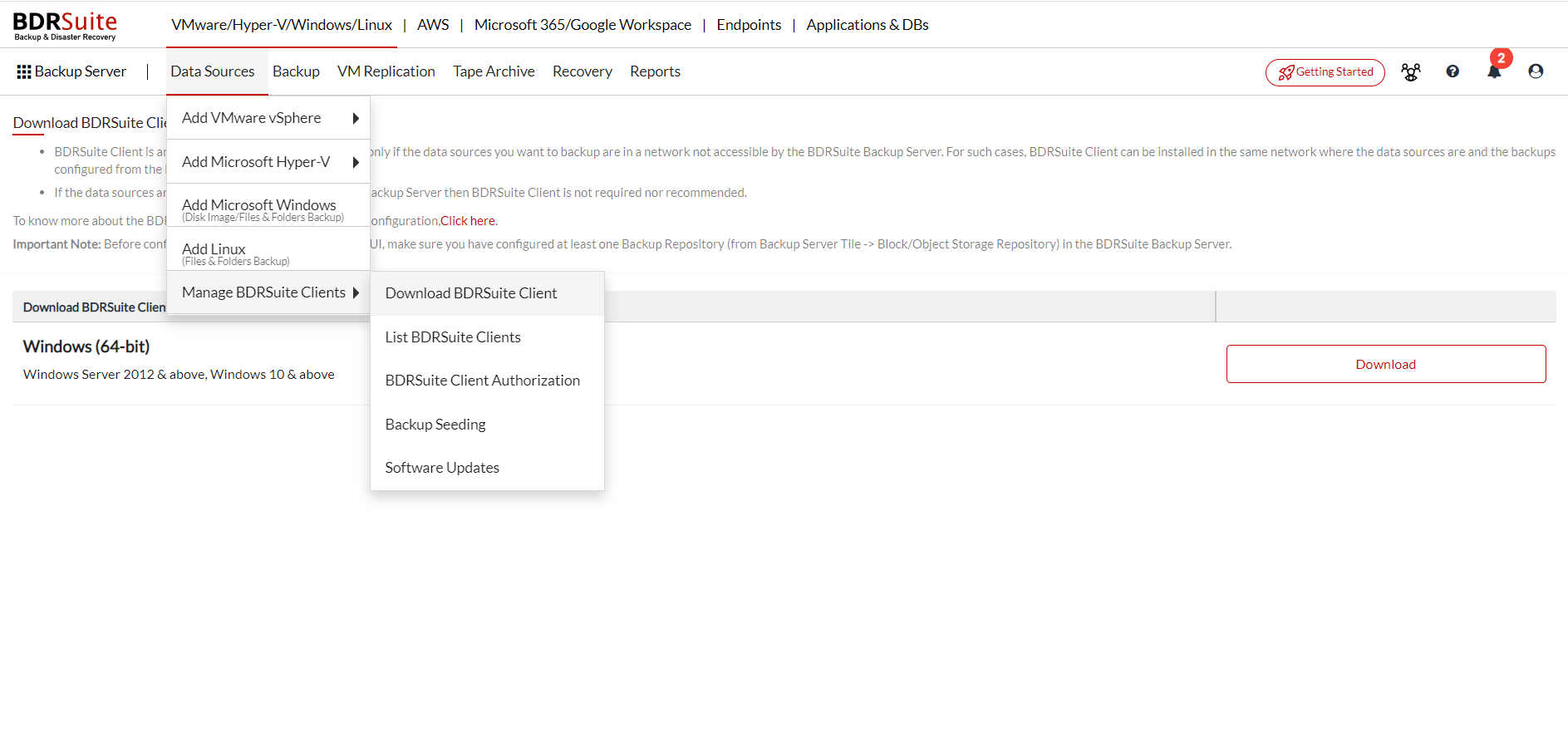Open the Reports tab
Image resolution: width=1568 pixels, height=737 pixels.
tap(655, 71)
